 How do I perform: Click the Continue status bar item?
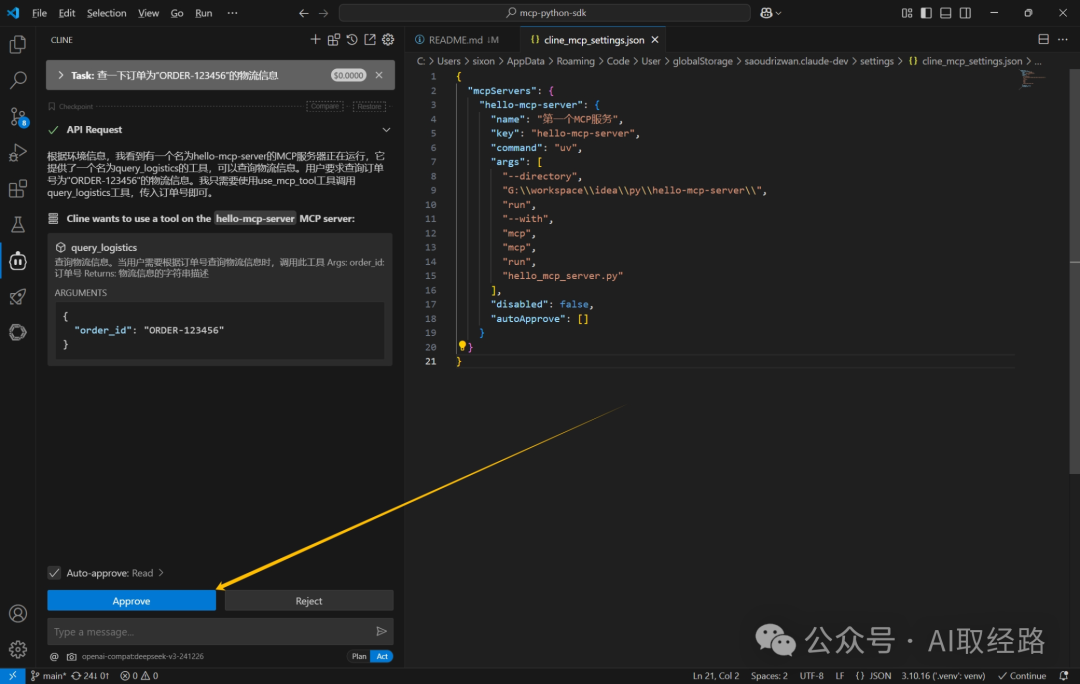point(1022,676)
